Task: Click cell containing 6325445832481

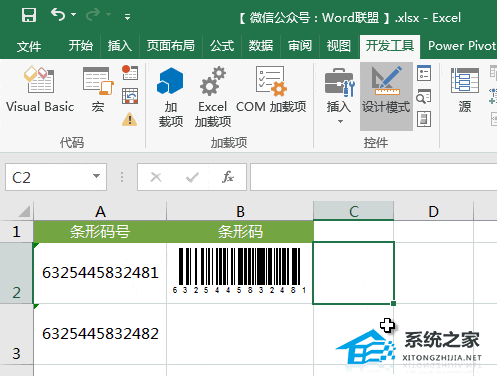Action: point(100,273)
